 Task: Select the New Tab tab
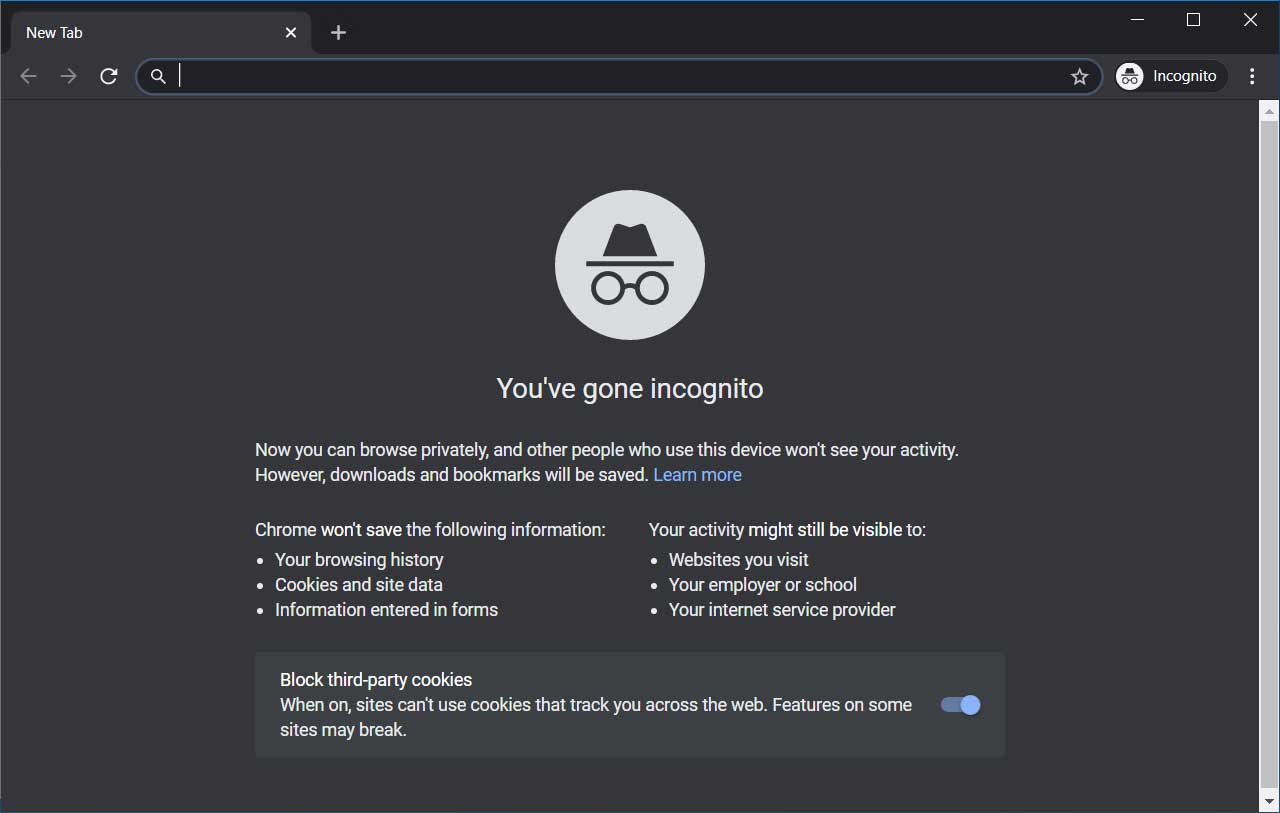coord(140,32)
